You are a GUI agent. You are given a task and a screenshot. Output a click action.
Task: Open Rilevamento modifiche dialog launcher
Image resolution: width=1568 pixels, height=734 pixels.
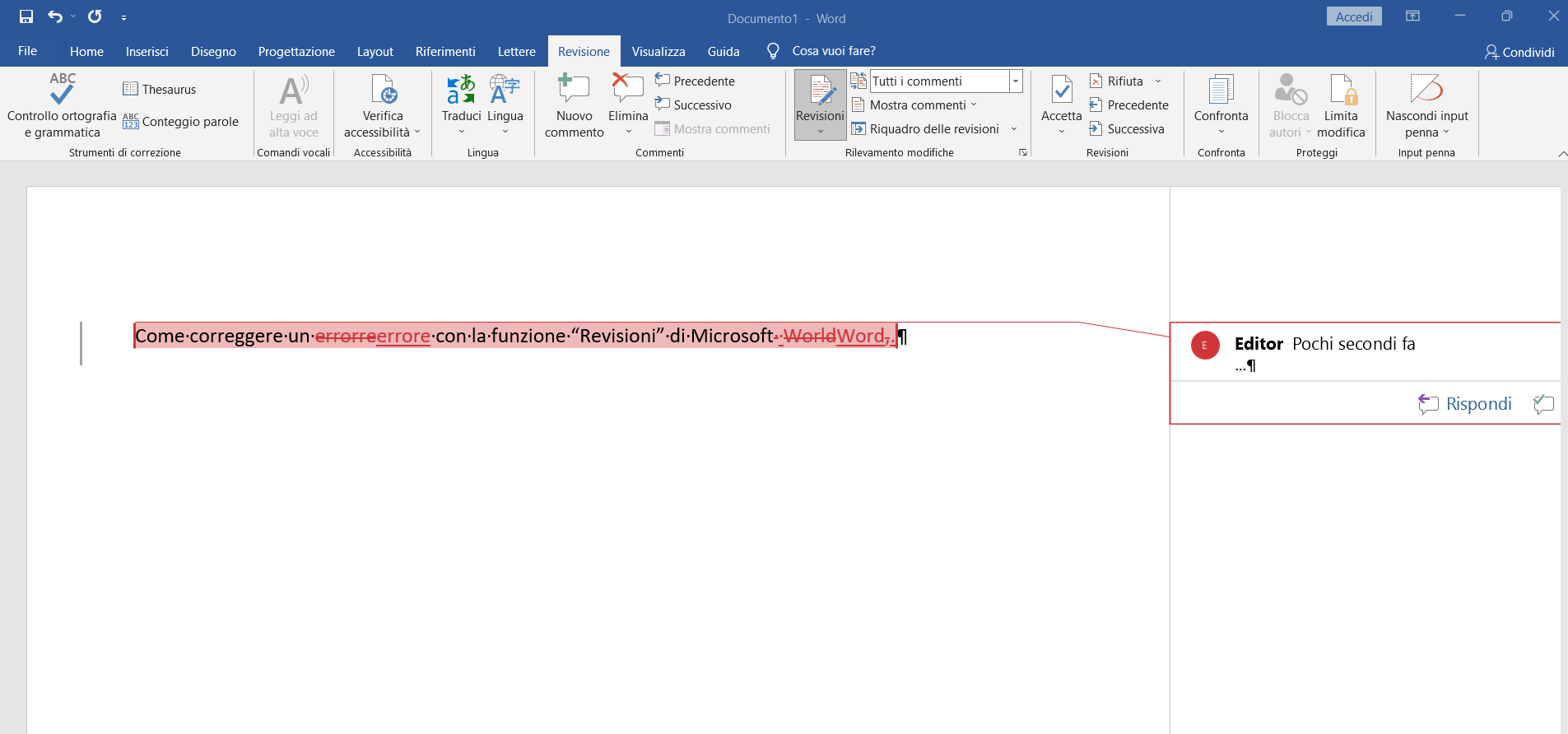point(1023,152)
